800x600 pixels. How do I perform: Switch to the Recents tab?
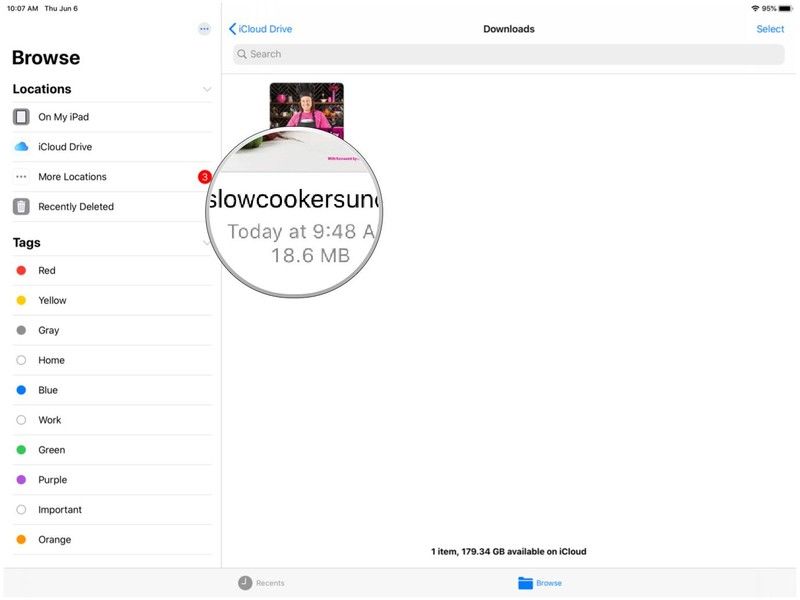coord(262,583)
